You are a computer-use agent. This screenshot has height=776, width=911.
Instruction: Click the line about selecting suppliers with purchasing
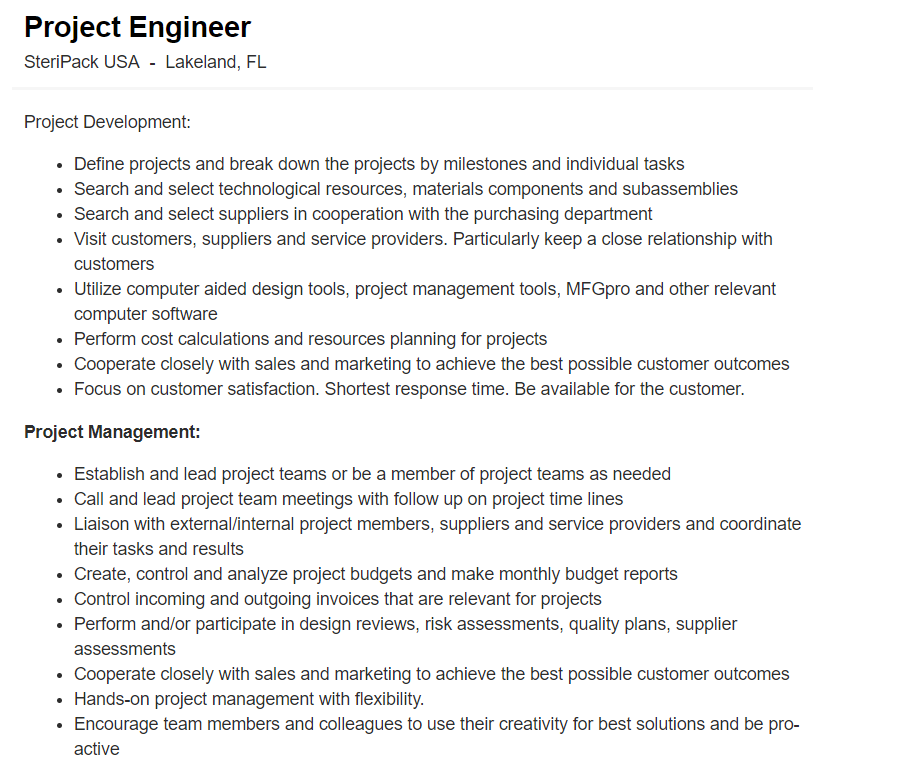pyautogui.click(x=363, y=214)
